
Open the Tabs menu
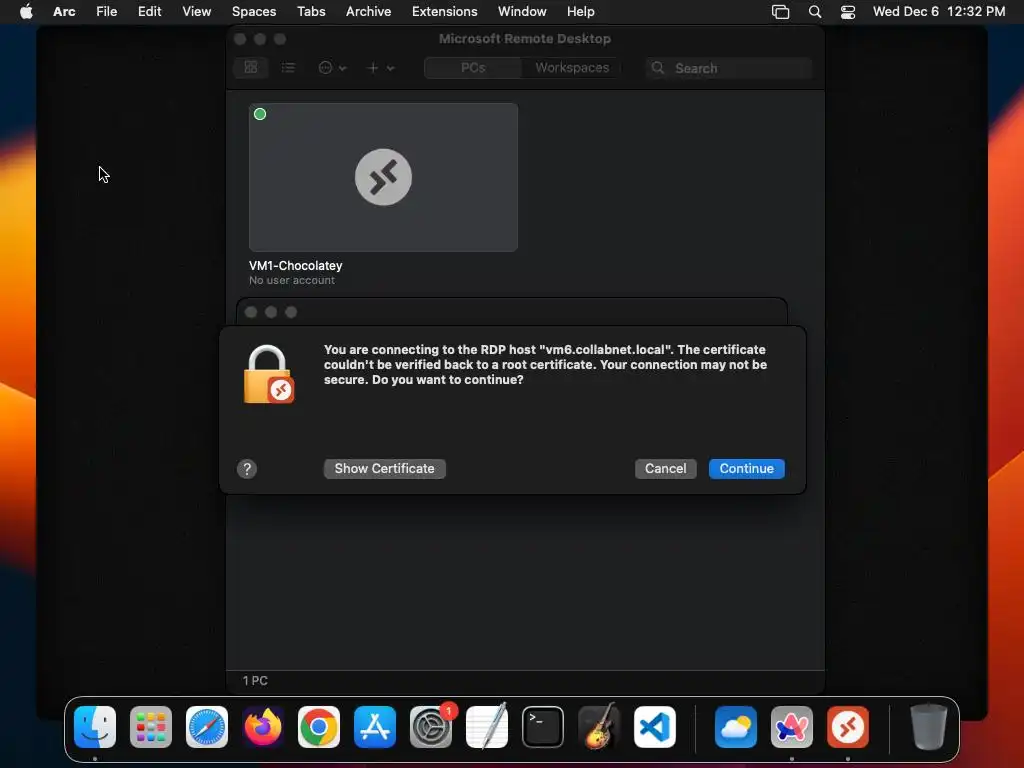point(311,11)
